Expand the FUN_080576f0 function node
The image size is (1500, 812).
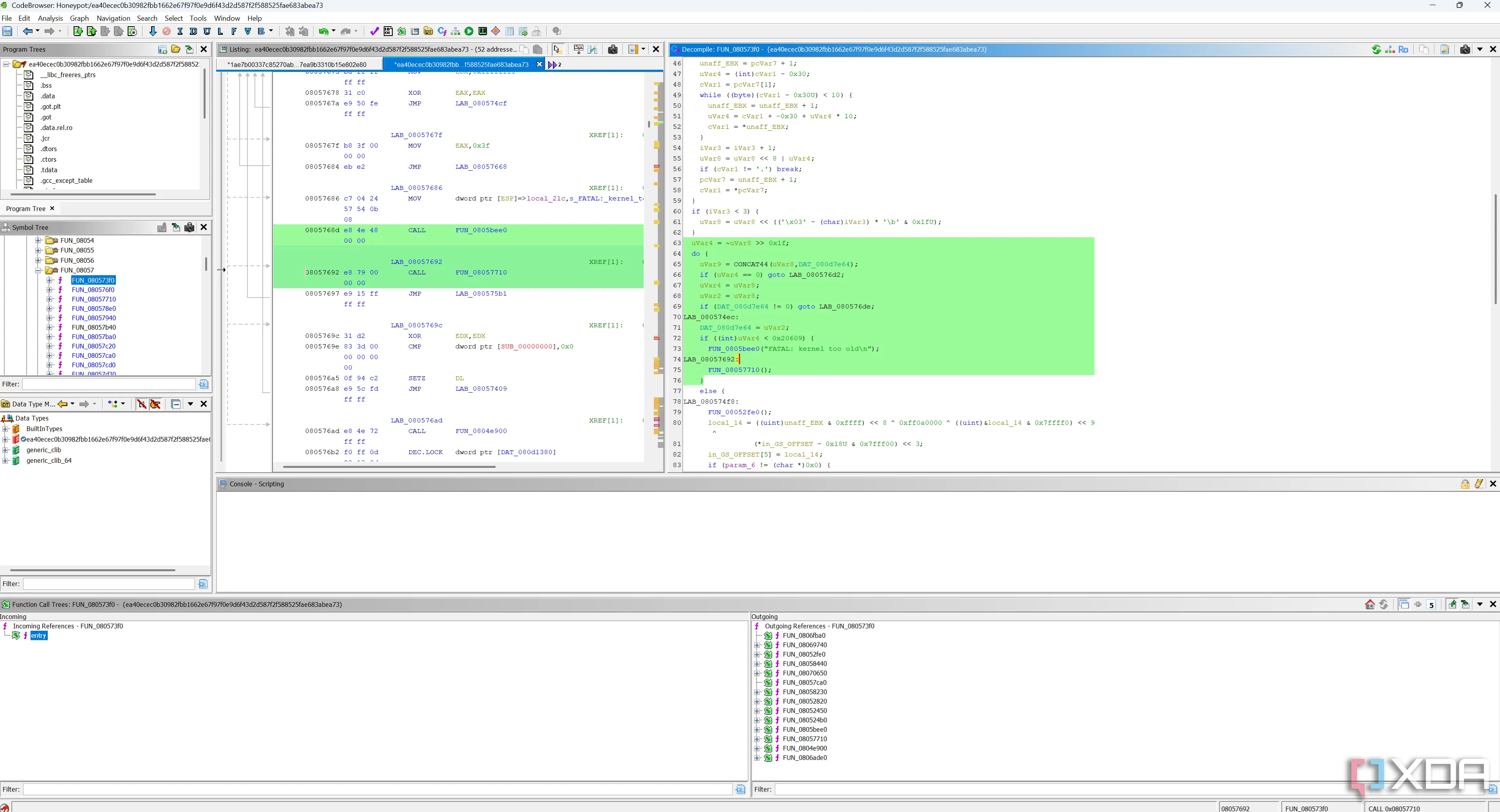(x=50, y=290)
